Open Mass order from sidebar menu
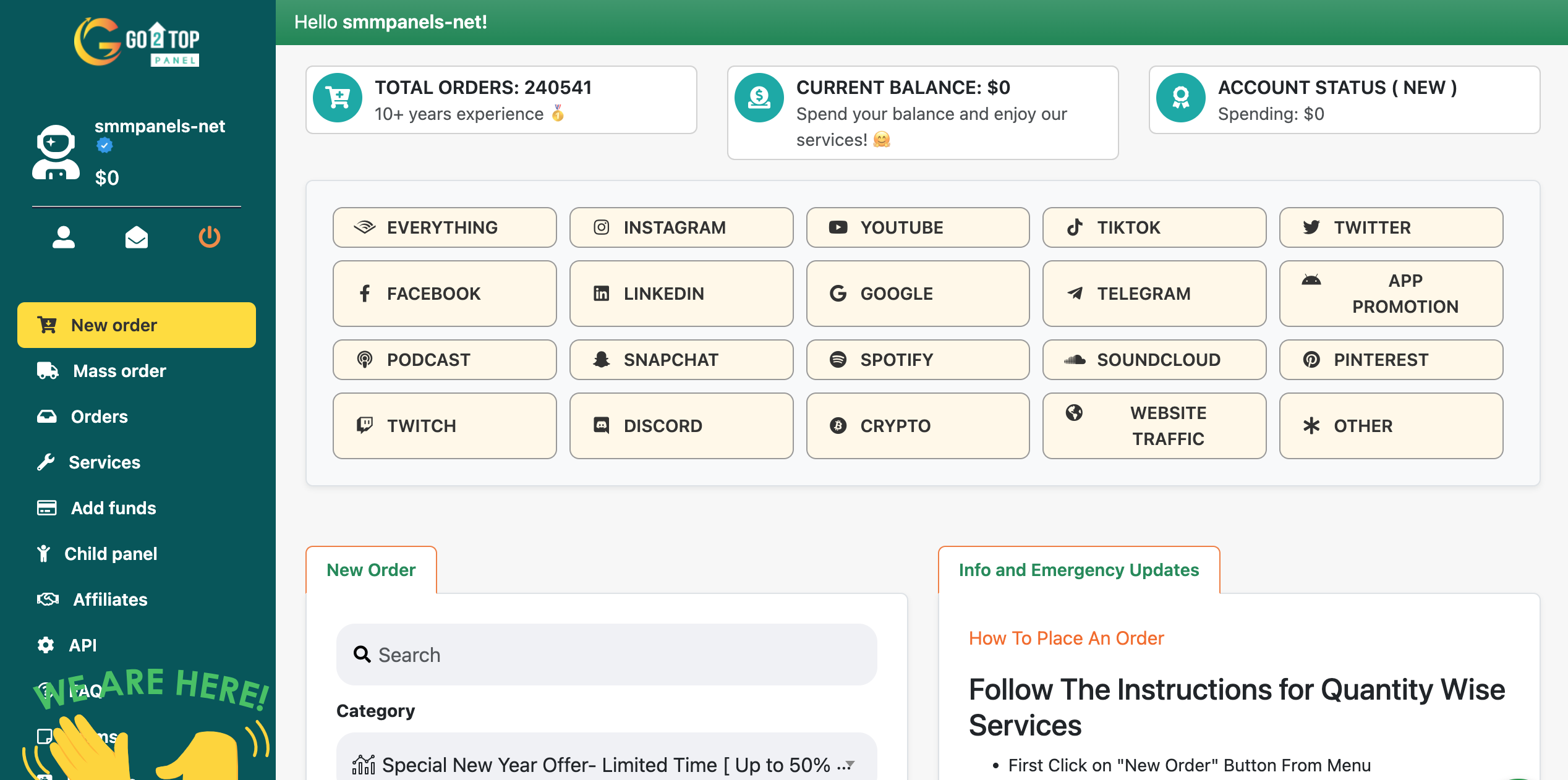The height and width of the screenshot is (780, 1568). 119,371
